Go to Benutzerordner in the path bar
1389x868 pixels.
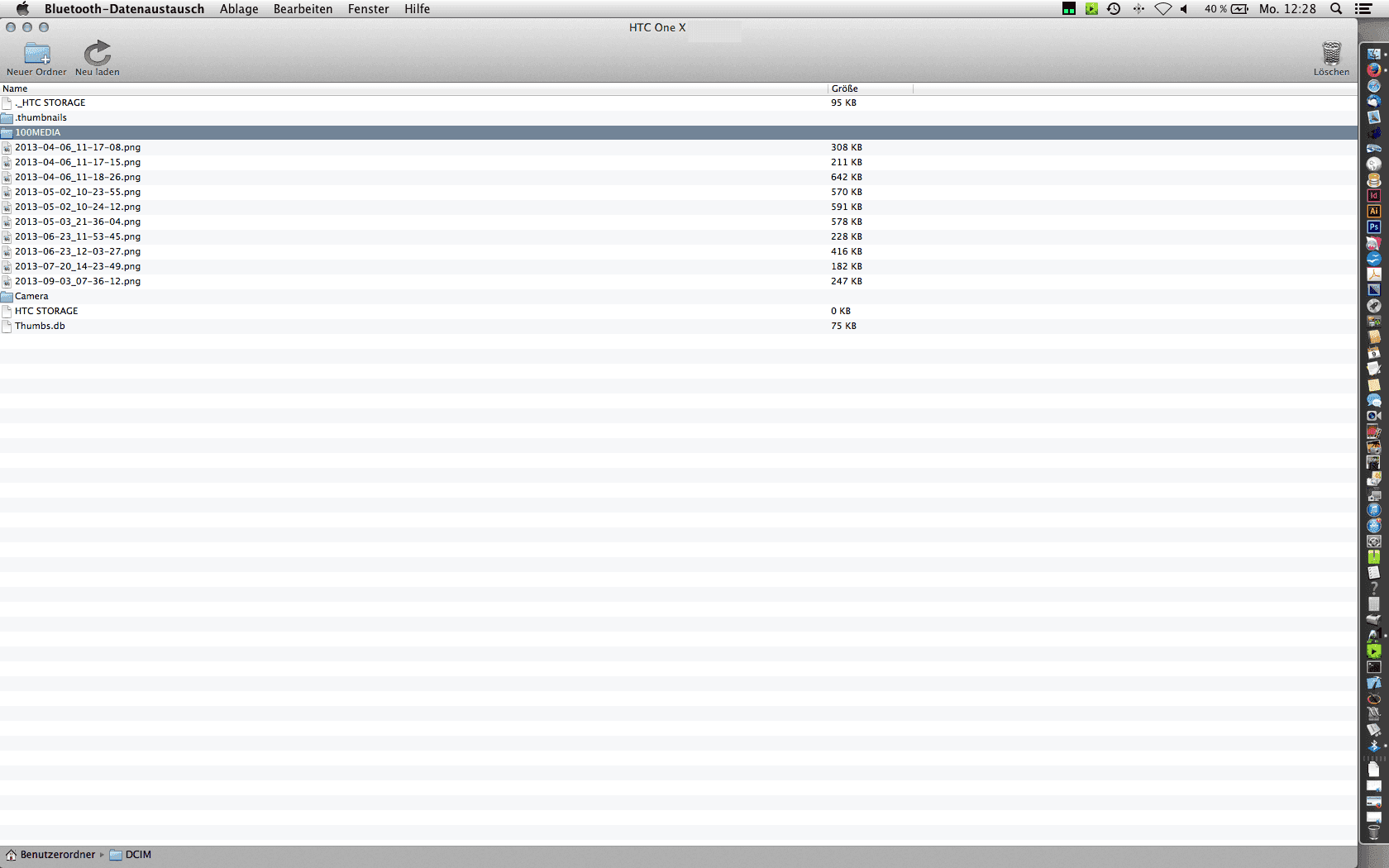pos(50,855)
